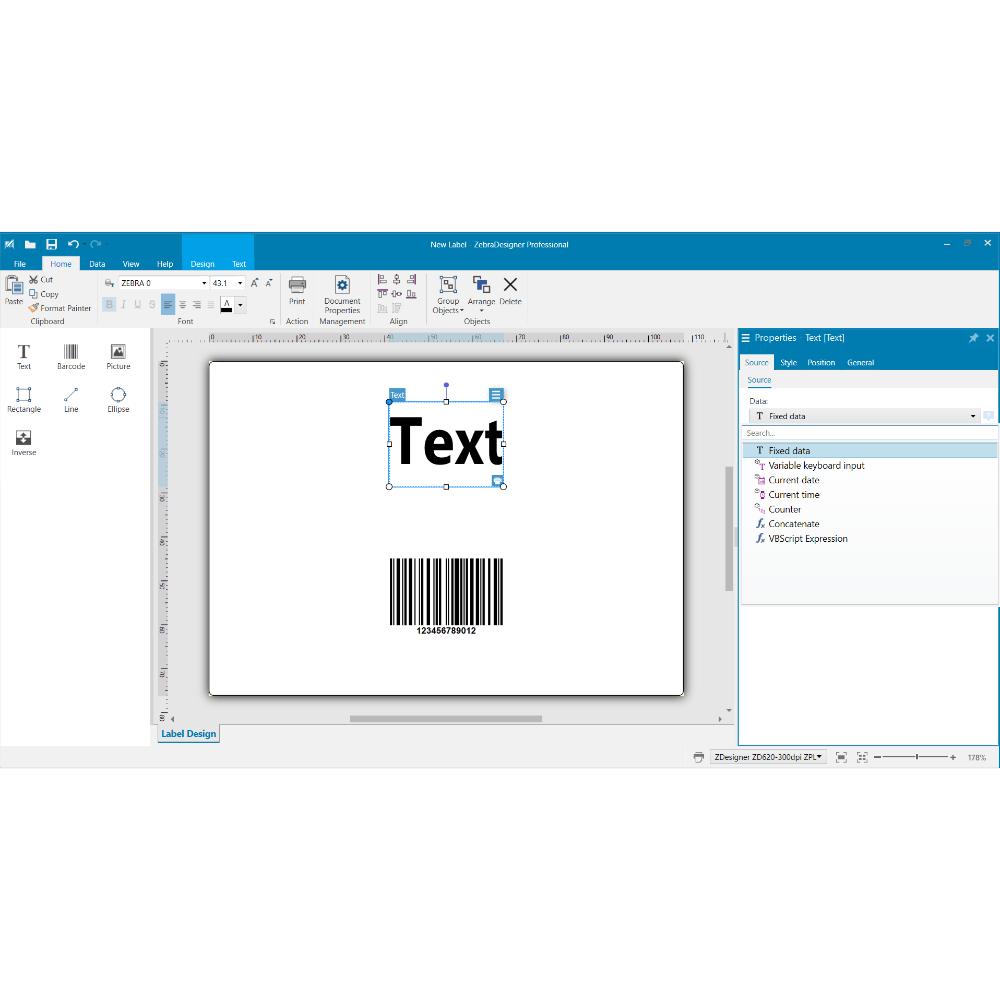The width and height of the screenshot is (1000, 1000).
Task: Pick the Ellipse shape tool
Action: pyautogui.click(x=118, y=398)
